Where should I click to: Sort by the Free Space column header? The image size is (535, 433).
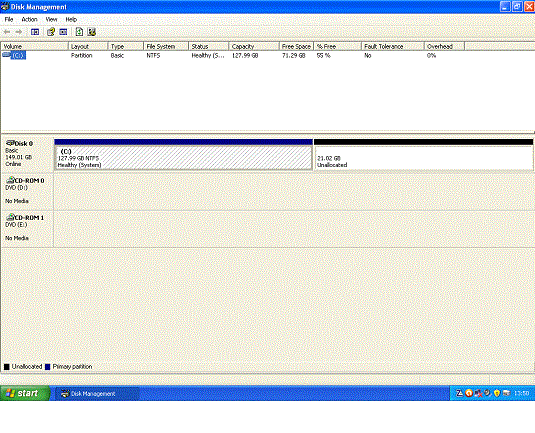[297, 46]
